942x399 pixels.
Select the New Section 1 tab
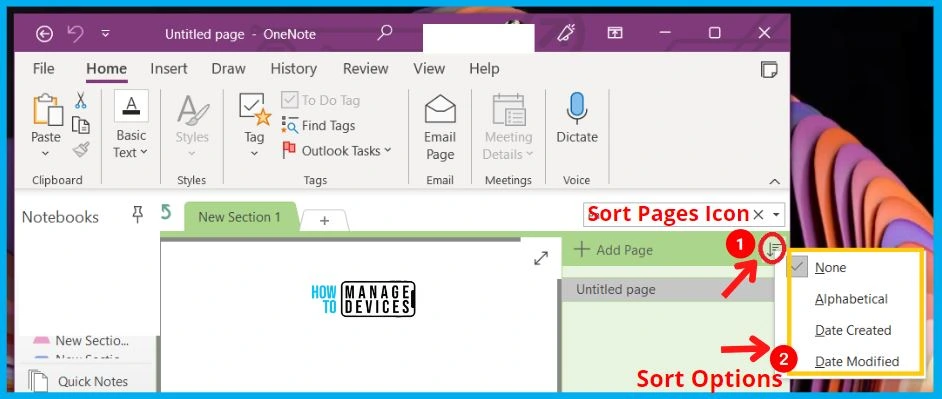click(x=240, y=217)
